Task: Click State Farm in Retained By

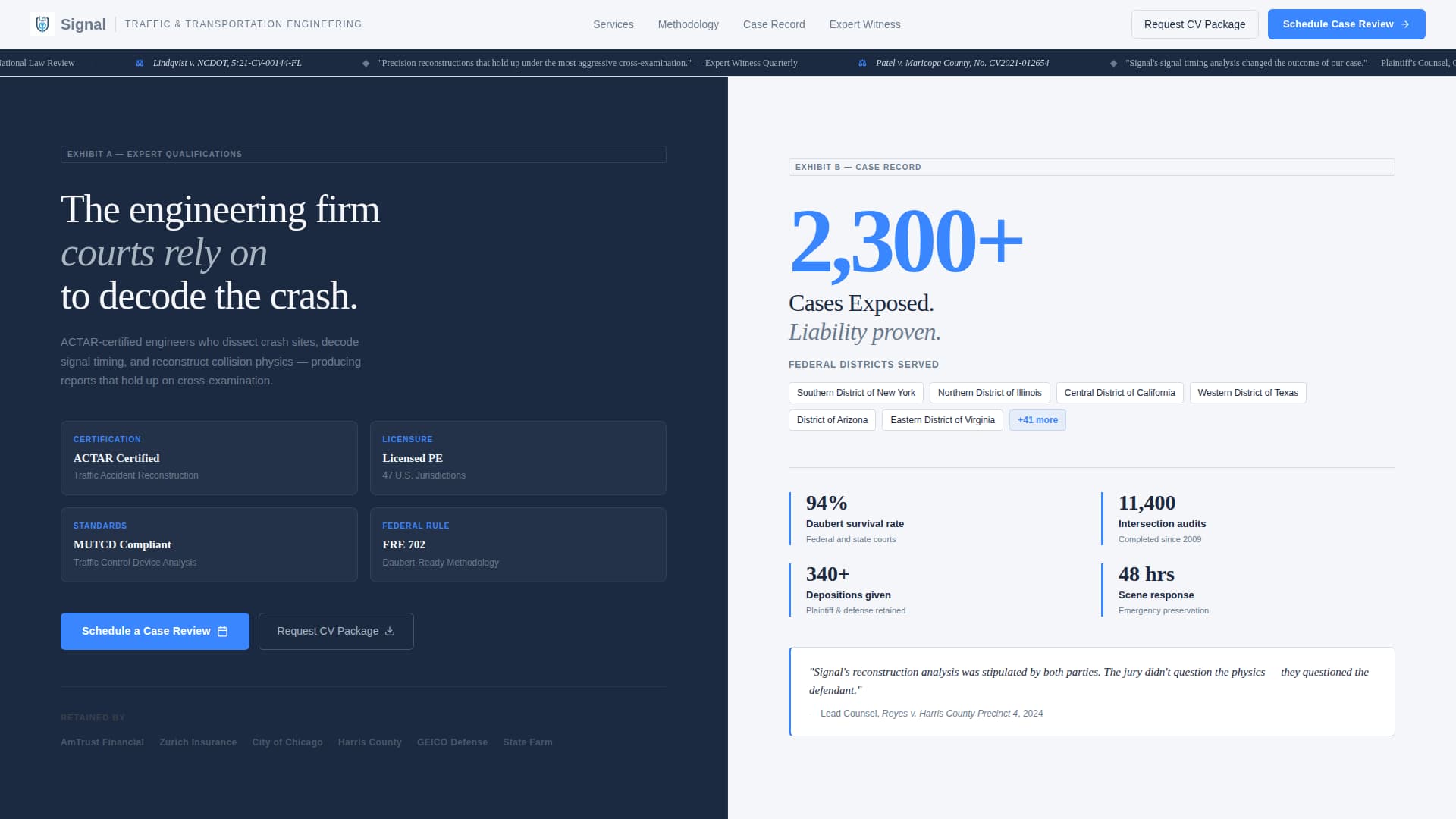Action: click(x=528, y=742)
